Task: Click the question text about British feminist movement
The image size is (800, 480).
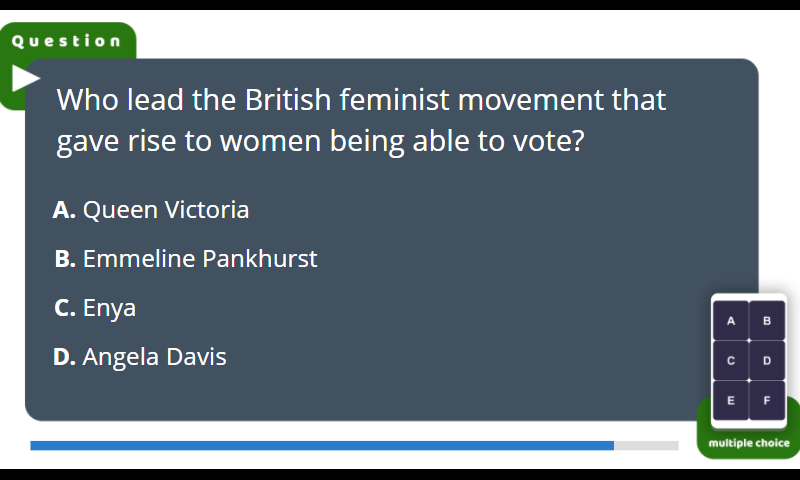Action: [x=361, y=120]
